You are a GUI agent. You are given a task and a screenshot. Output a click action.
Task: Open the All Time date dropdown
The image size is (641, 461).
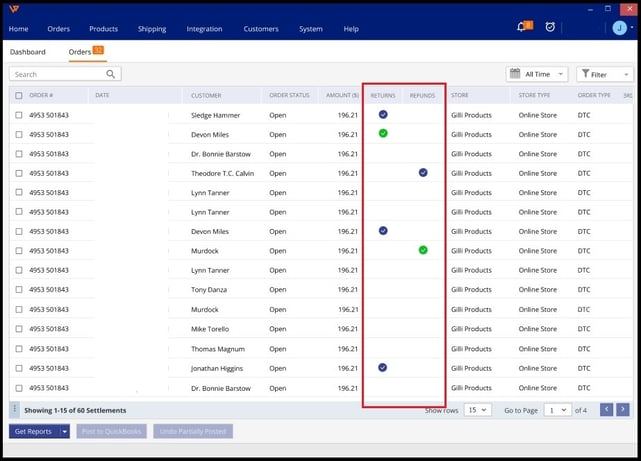[537, 74]
